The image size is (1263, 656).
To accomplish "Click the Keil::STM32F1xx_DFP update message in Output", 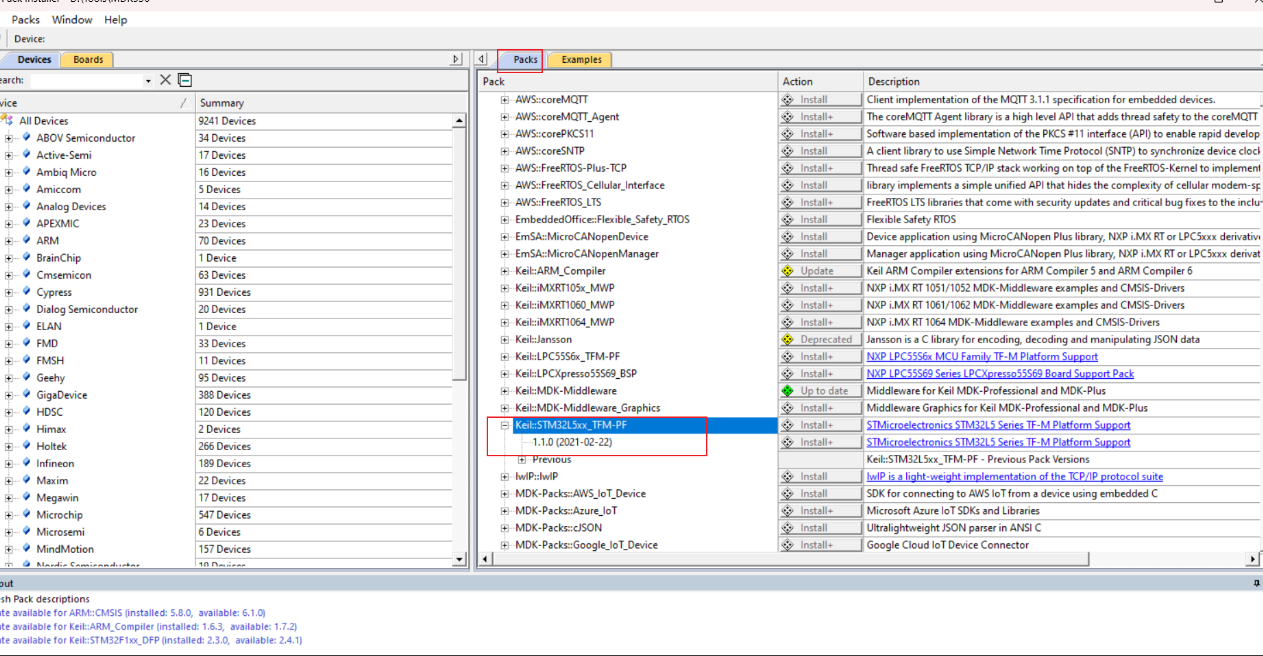I will 152,640.
